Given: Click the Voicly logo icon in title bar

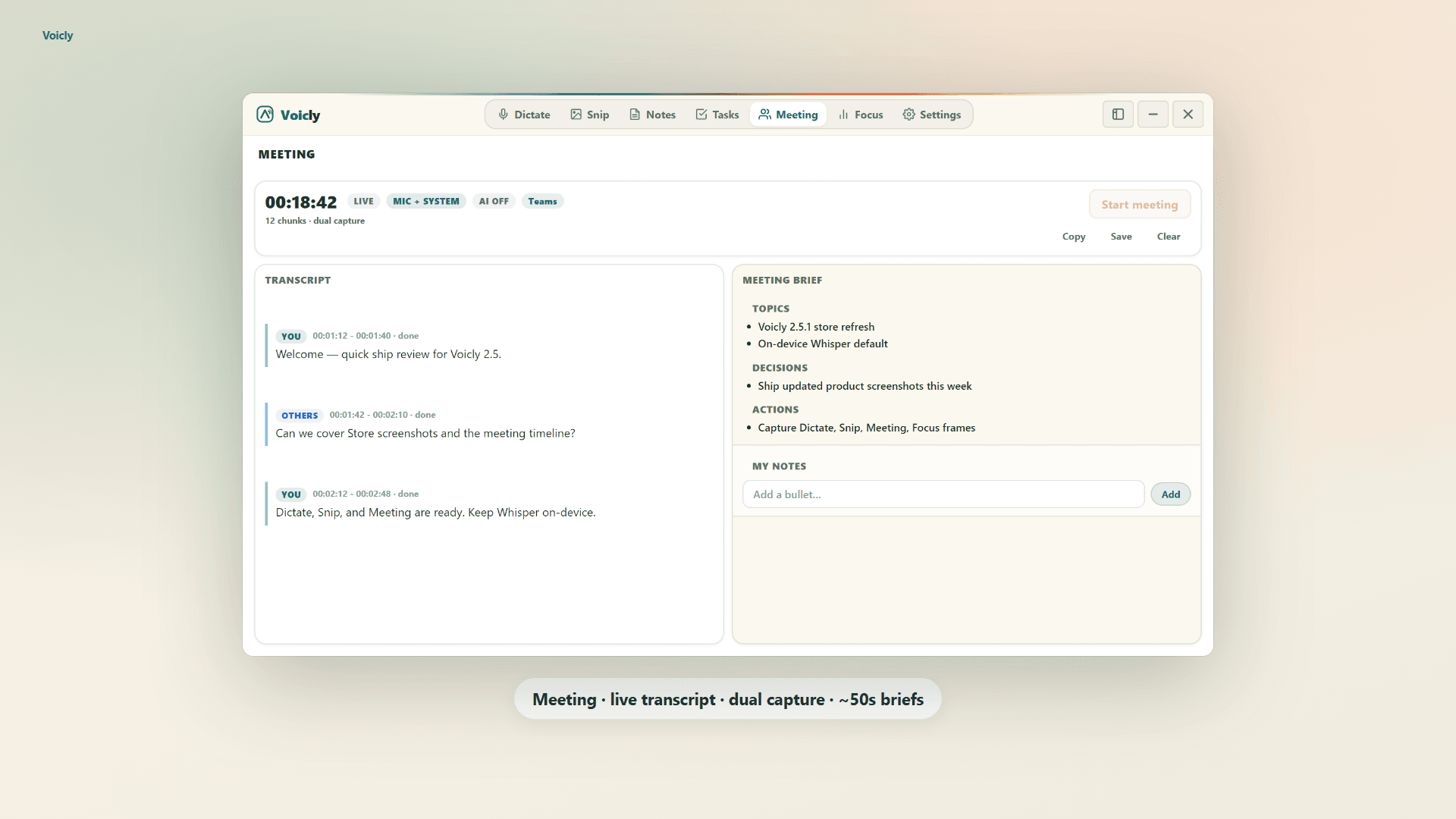Looking at the screenshot, I should point(265,115).
